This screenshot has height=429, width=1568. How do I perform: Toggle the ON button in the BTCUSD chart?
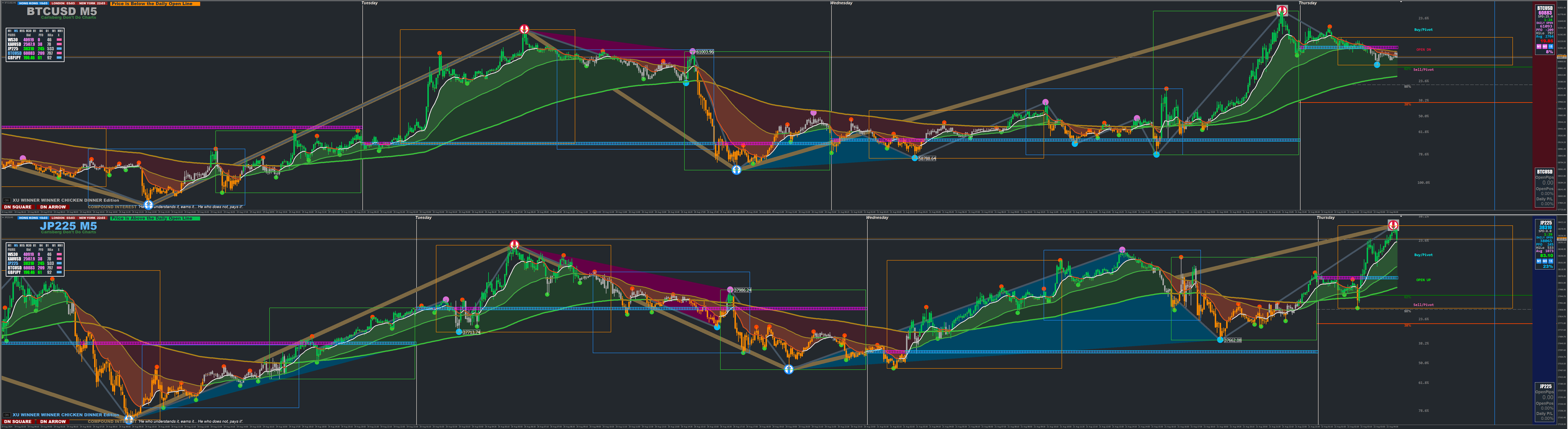click(7, 200)
